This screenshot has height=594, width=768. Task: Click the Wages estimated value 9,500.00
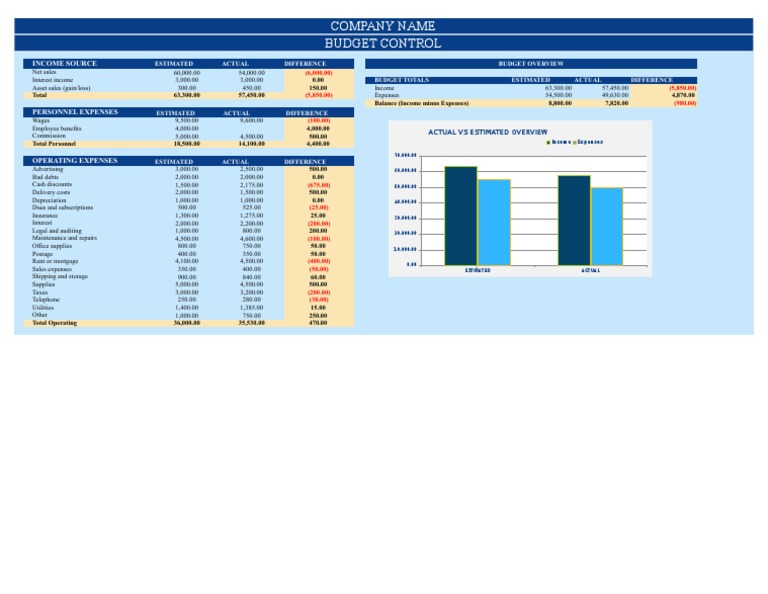coord(187,120)
